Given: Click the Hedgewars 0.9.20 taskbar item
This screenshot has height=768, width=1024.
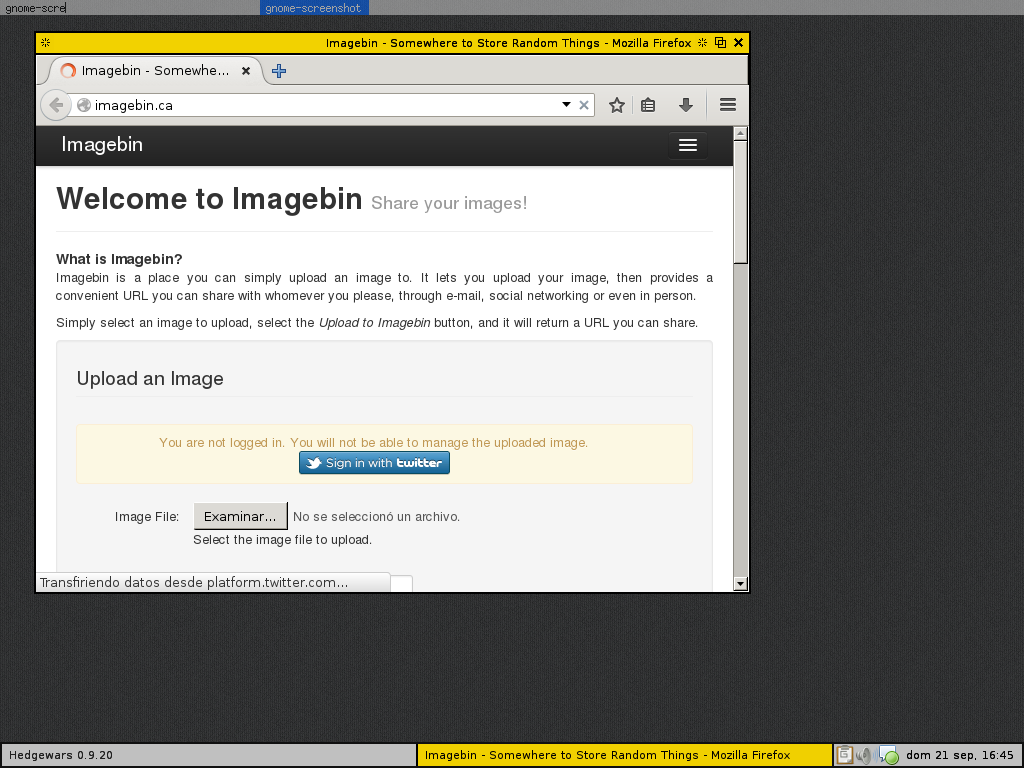Looking at the screenshot, I should [209, 755].
